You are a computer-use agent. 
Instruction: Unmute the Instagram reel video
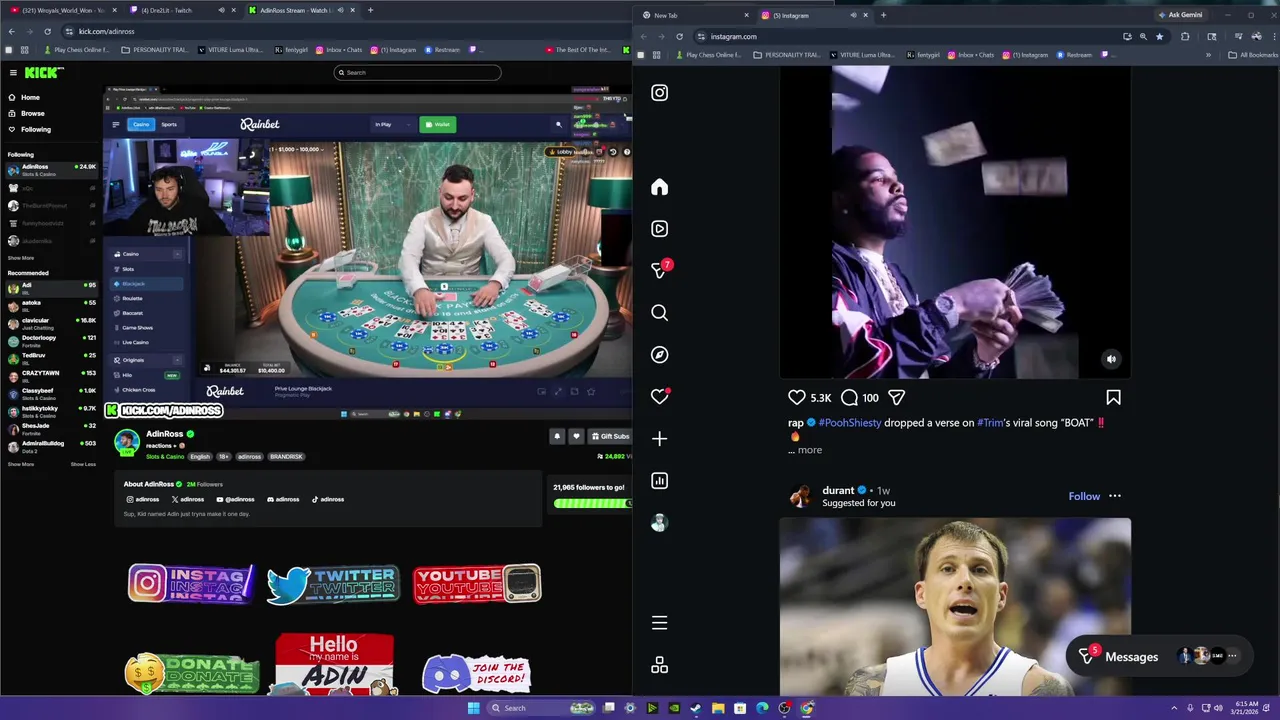(x=1111, y=359)
